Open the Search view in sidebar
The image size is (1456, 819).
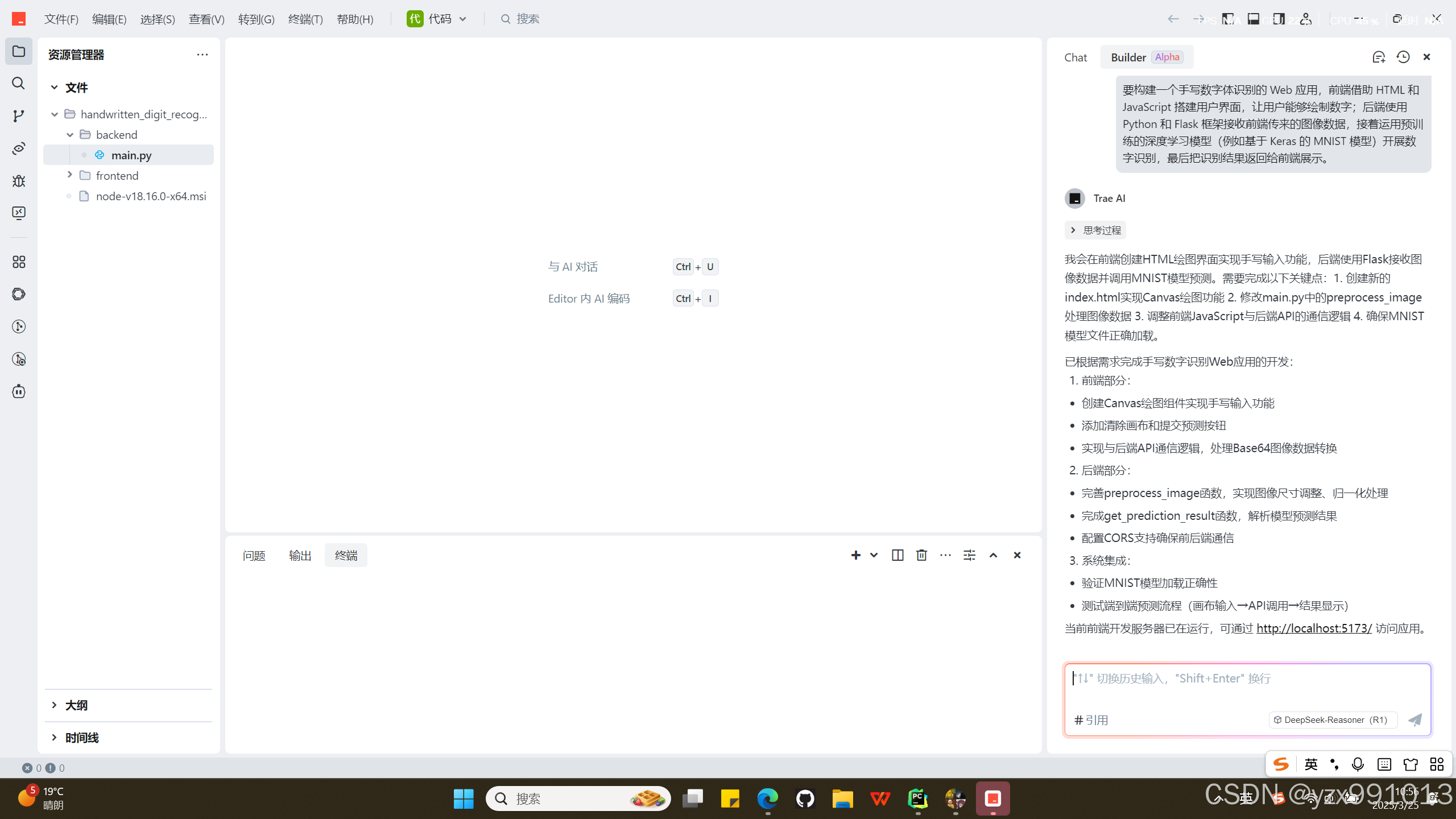point(18,84)
